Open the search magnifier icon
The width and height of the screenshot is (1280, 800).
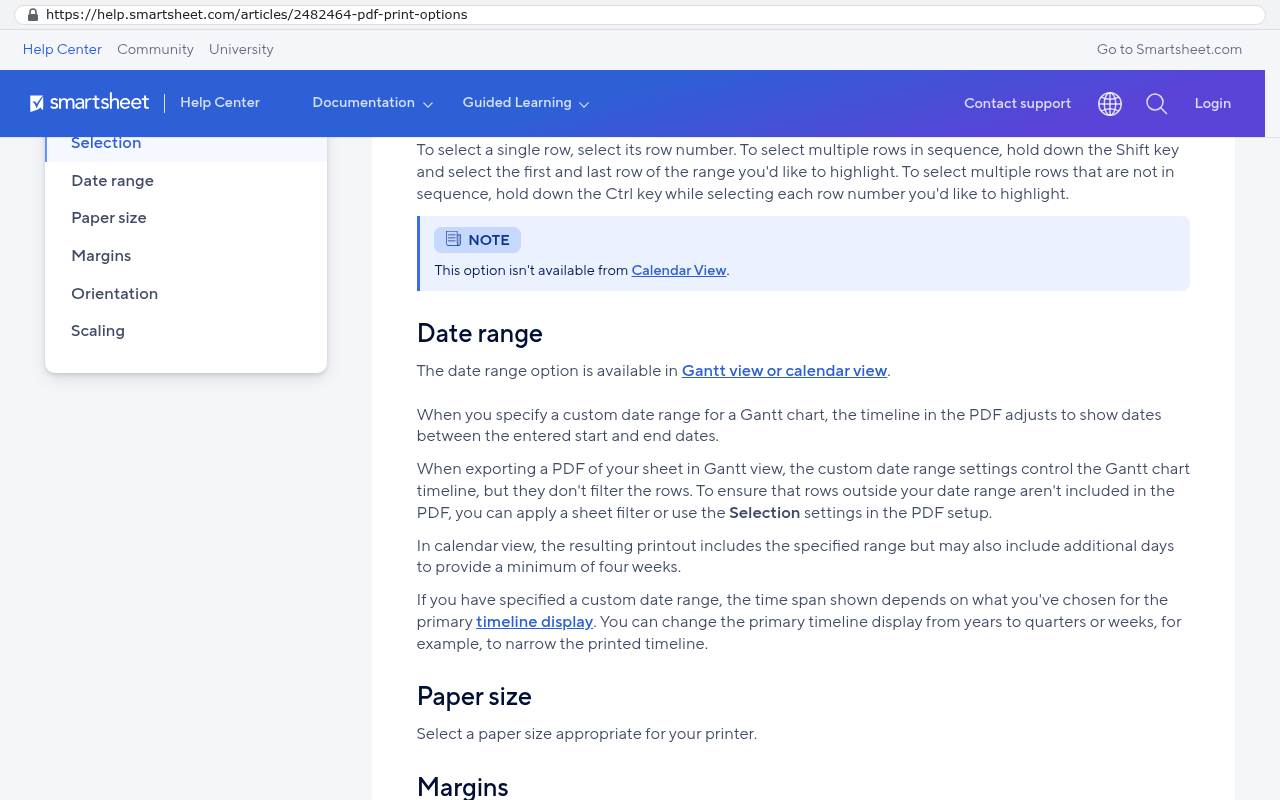coord(1157,104)
